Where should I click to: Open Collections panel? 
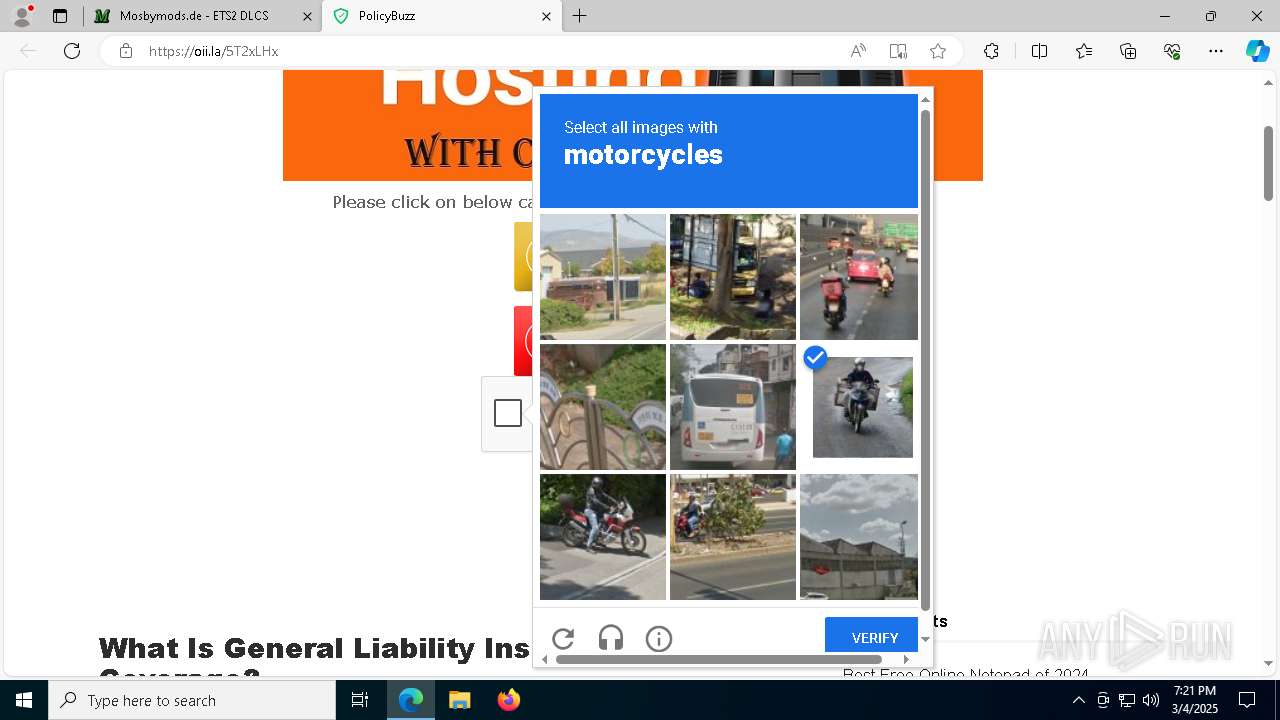1128,51
